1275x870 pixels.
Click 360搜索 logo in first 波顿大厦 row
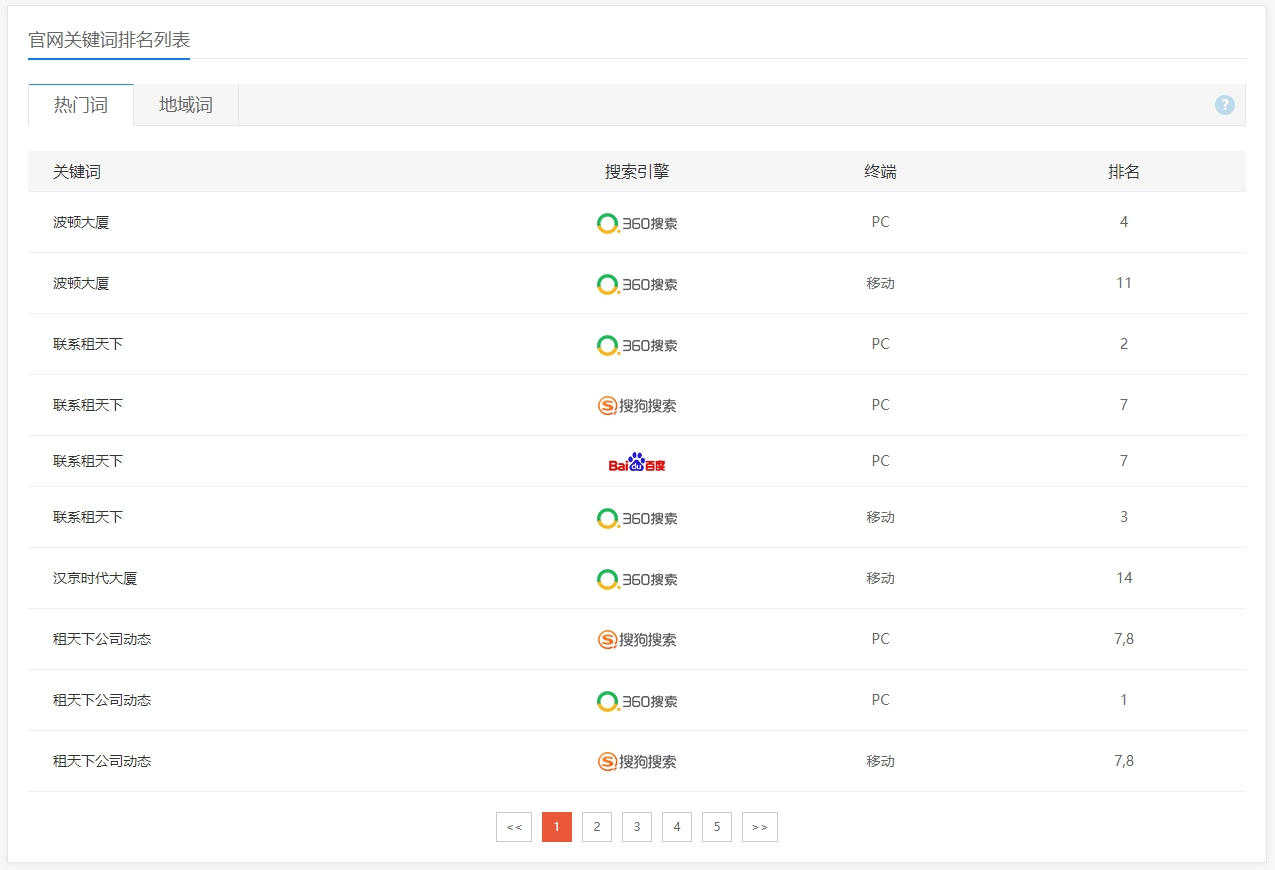(637, 223)
